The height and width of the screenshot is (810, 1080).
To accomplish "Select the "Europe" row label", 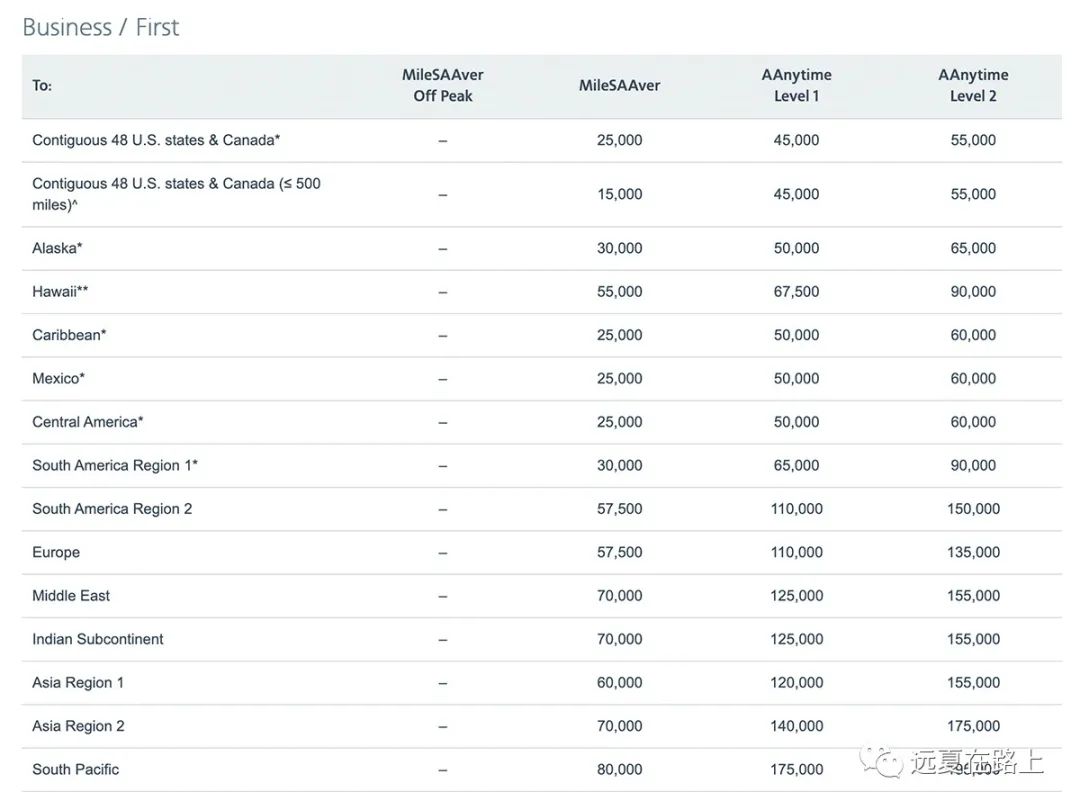I will pos(56,552).
